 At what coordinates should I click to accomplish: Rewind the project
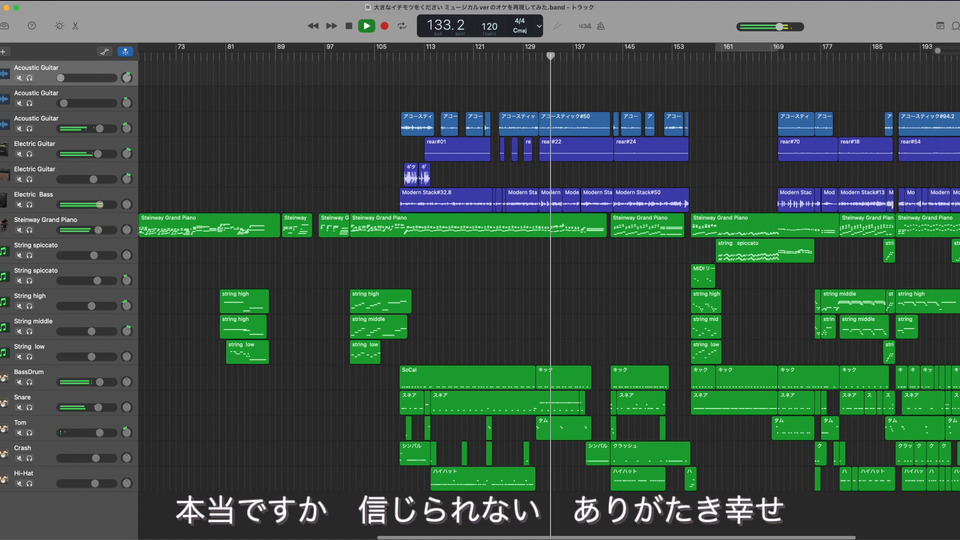pos(313,26)
